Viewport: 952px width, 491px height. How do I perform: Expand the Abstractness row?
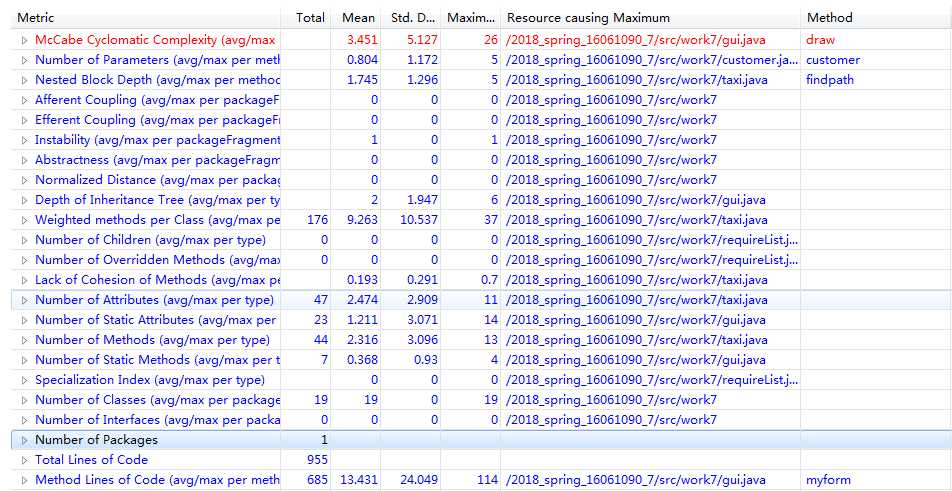pos(24,160)
